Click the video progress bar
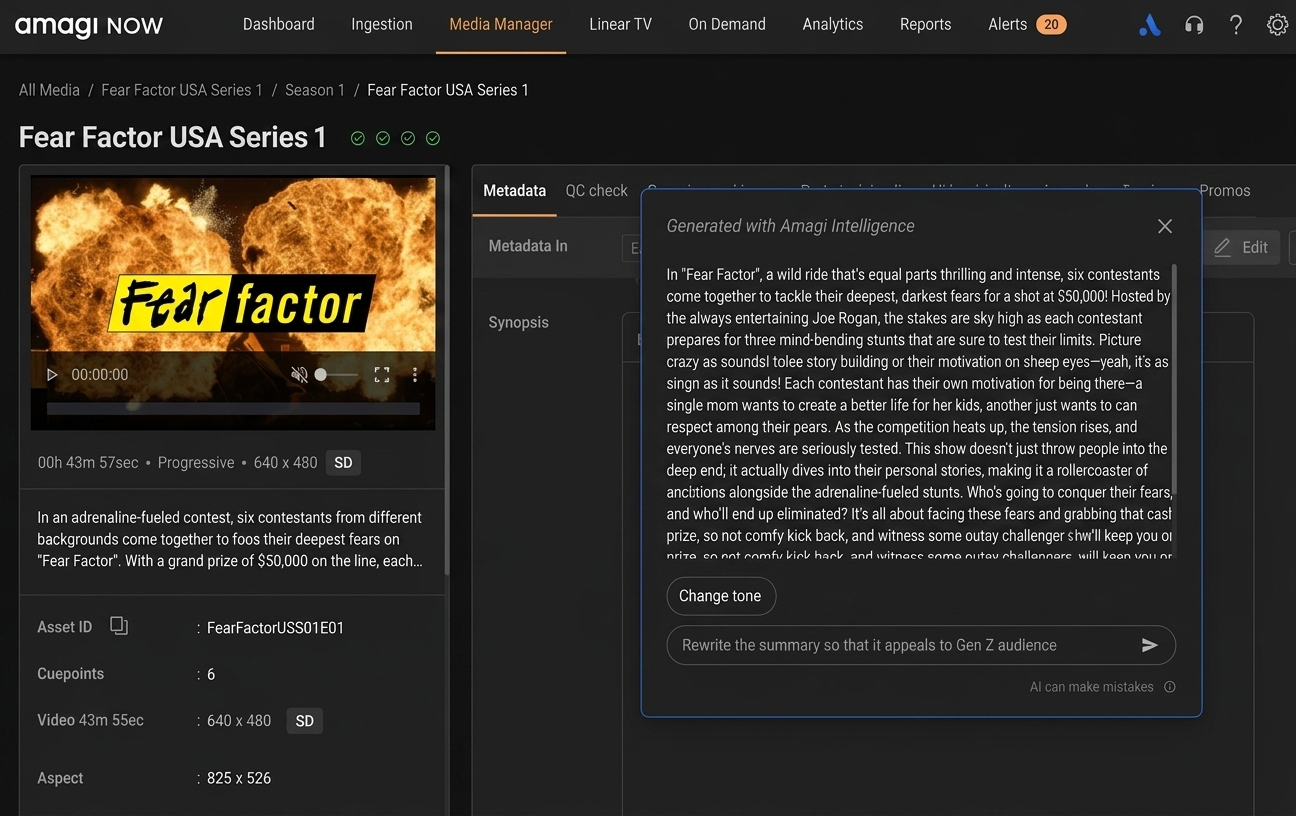Screen dimensions: 1296x816 click(233, 408)
